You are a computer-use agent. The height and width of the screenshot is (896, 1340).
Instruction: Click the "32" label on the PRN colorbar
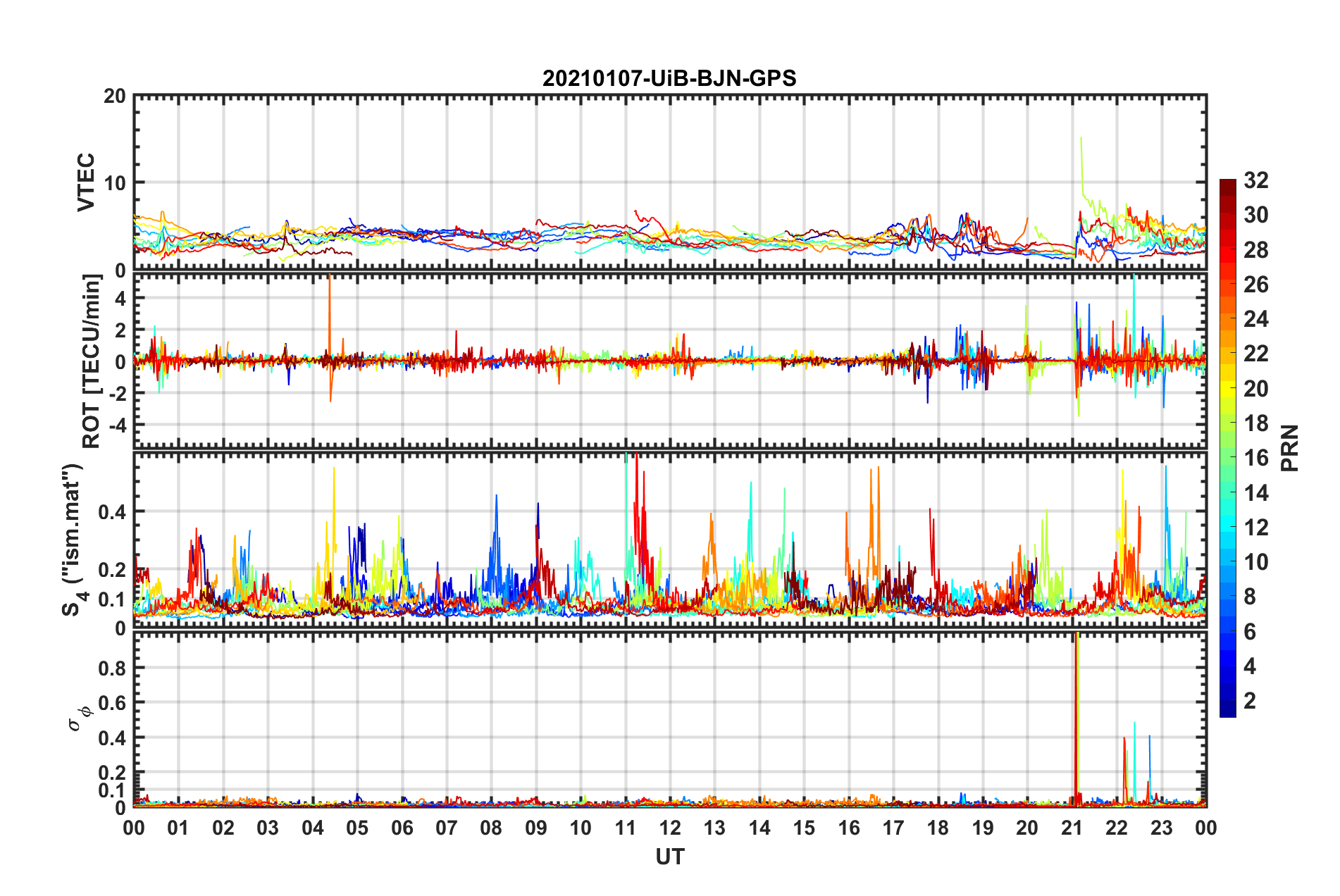pos(1255,180)
